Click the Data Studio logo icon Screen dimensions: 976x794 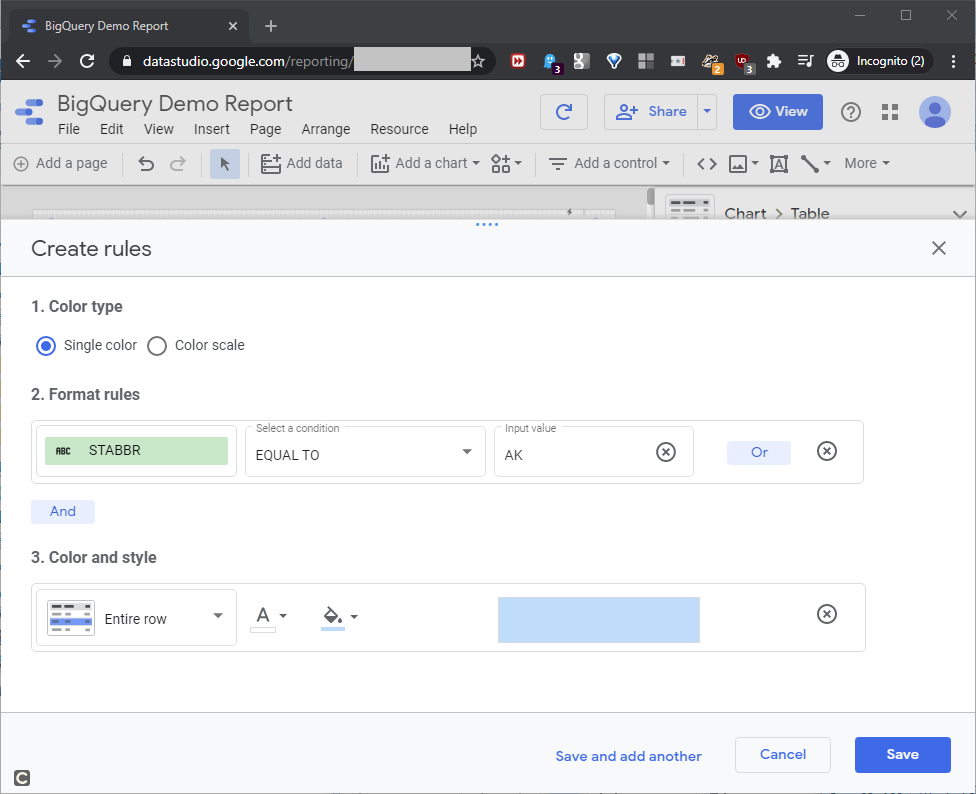(x=29, y=112)
